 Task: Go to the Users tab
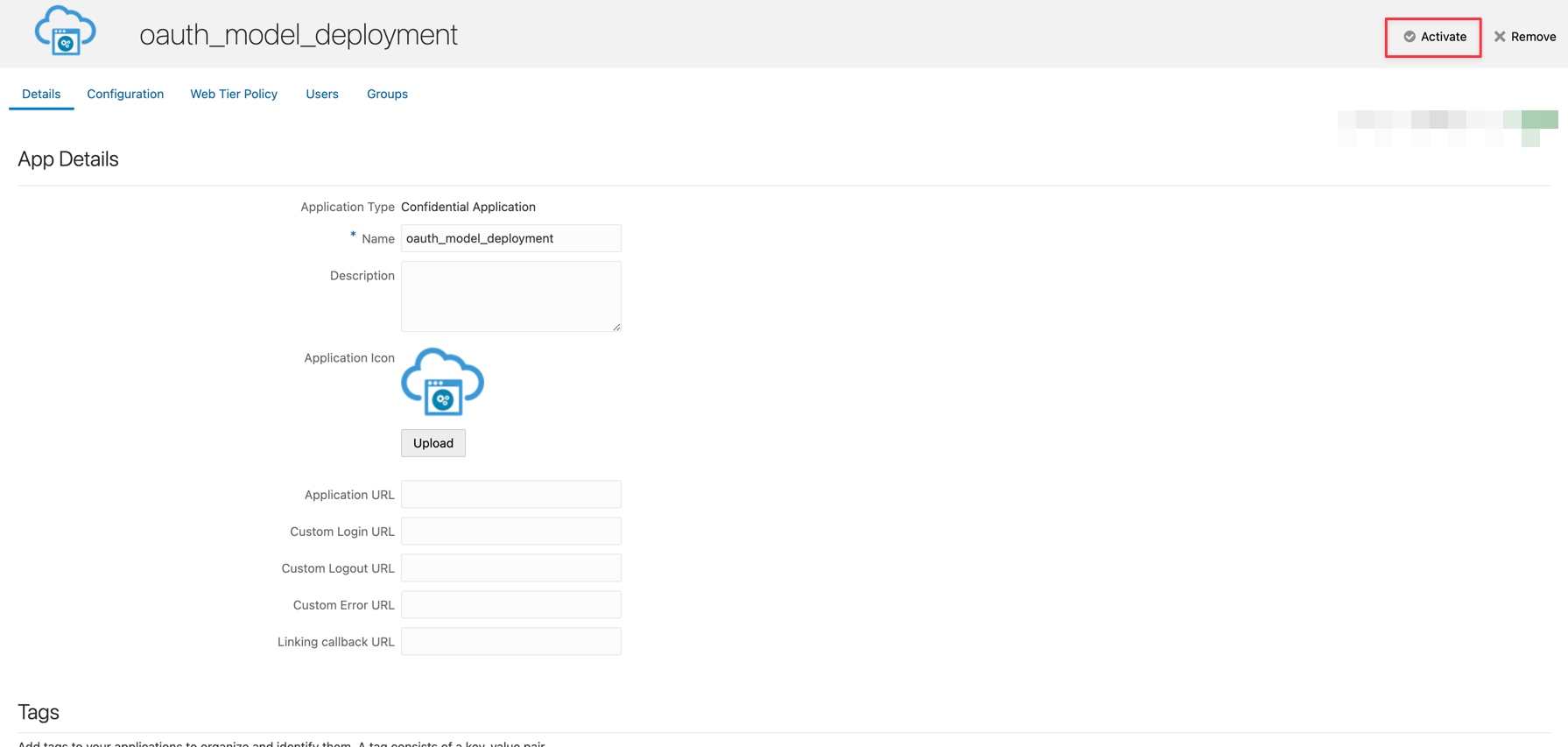322,94
